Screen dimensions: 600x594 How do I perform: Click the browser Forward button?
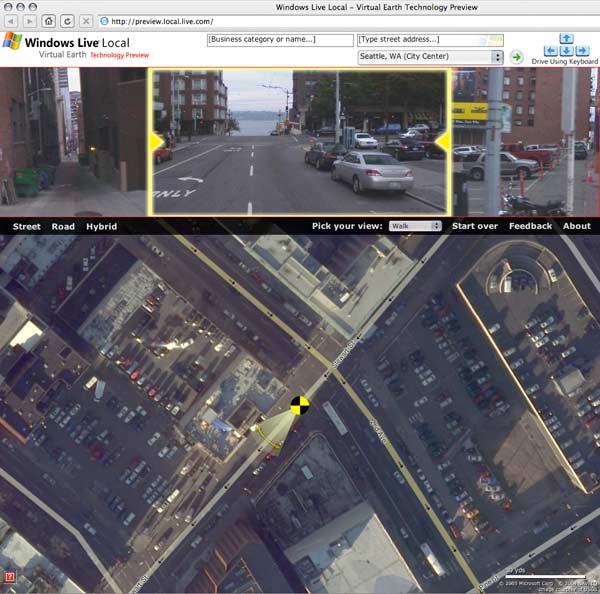pos(29,20)
